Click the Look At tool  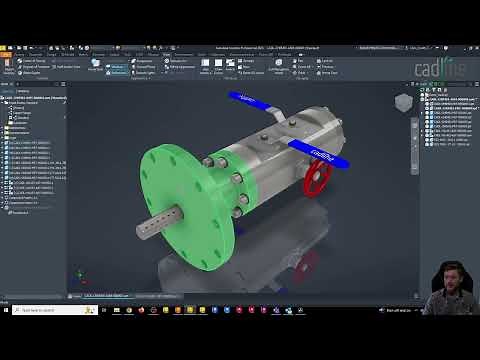tap(325, 61)
